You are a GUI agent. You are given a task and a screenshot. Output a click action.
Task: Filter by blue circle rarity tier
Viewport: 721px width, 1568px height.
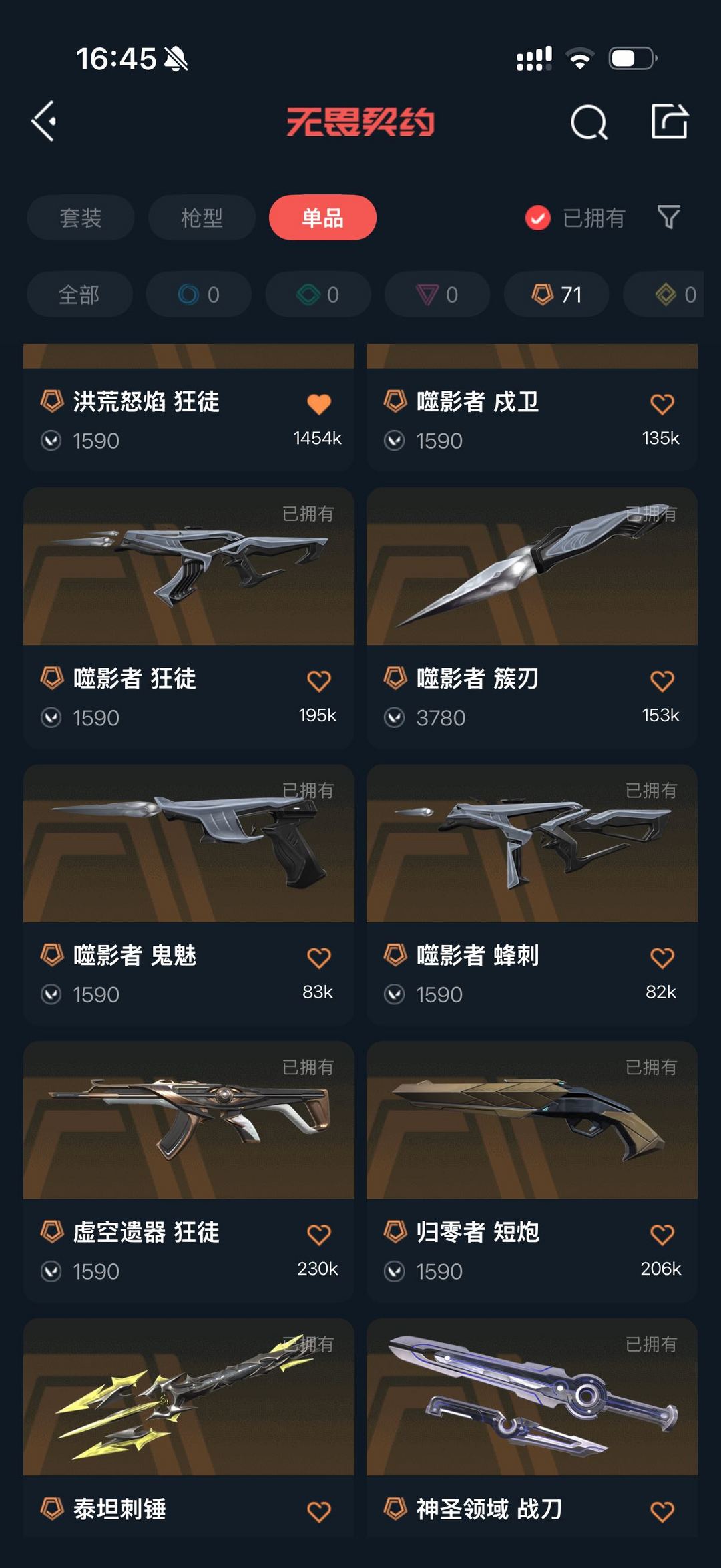coord(199,295)
